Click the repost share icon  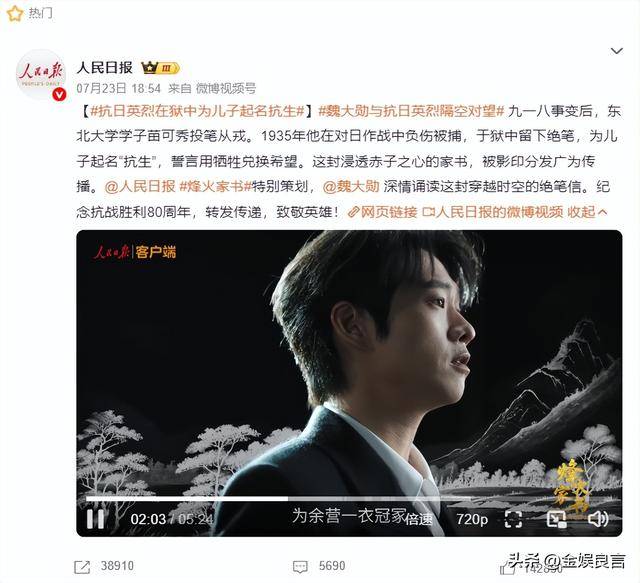click(x=82, y=567)
